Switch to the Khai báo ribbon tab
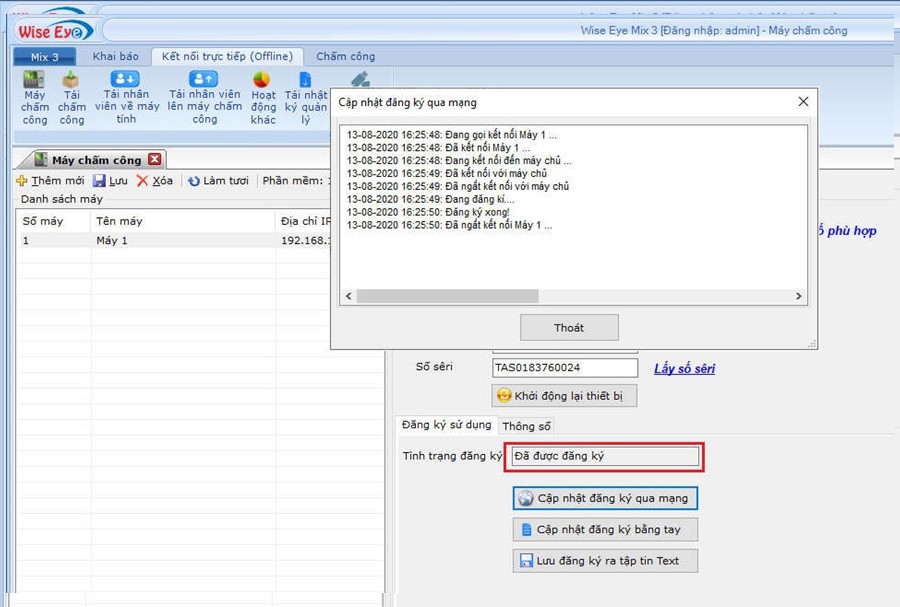Image resolution: width=900 pixels, height=607 pixels. click(115, 56)
